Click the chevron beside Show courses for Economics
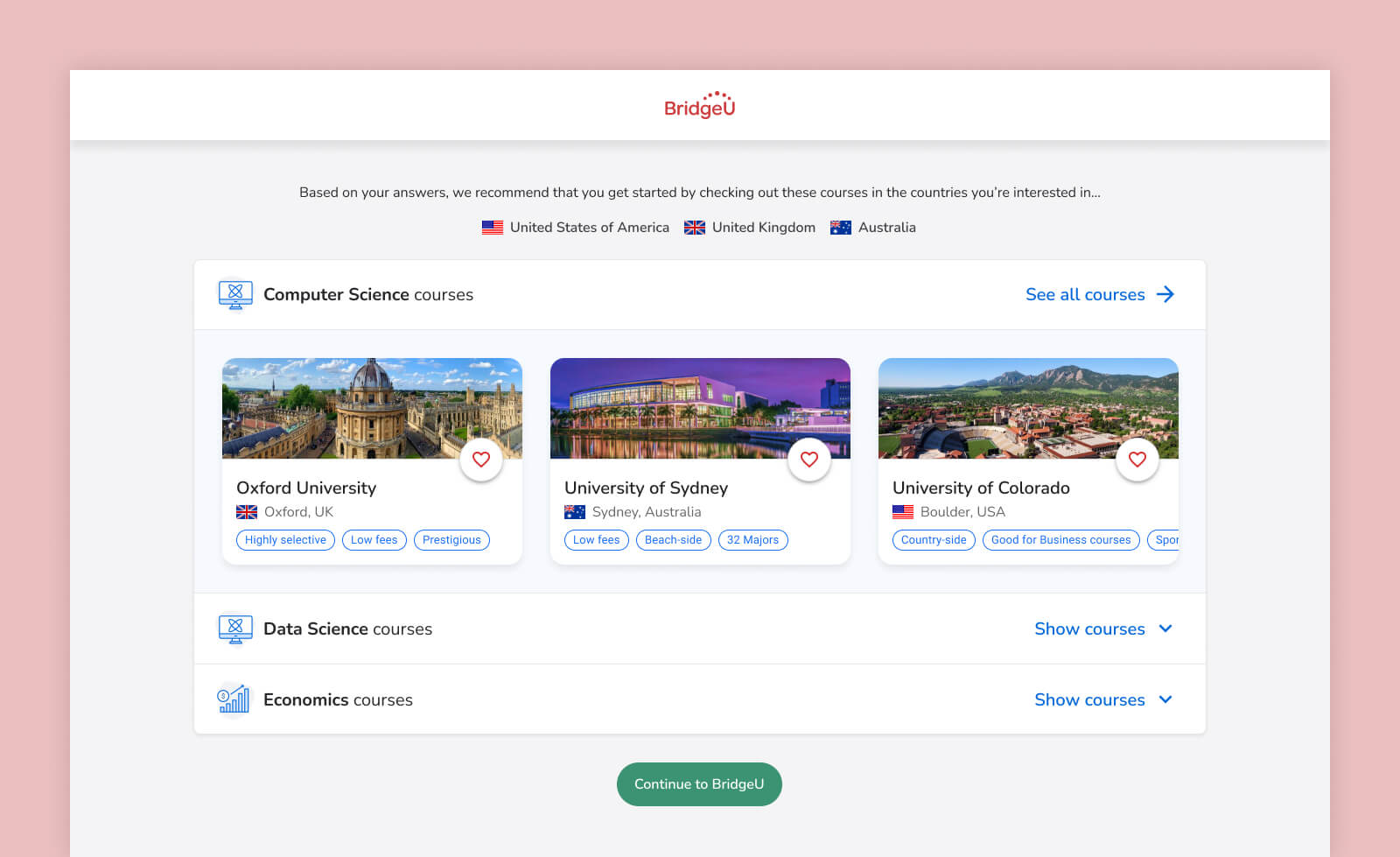Screen dimensions: 1400x857 click(x=1165, y=699)
